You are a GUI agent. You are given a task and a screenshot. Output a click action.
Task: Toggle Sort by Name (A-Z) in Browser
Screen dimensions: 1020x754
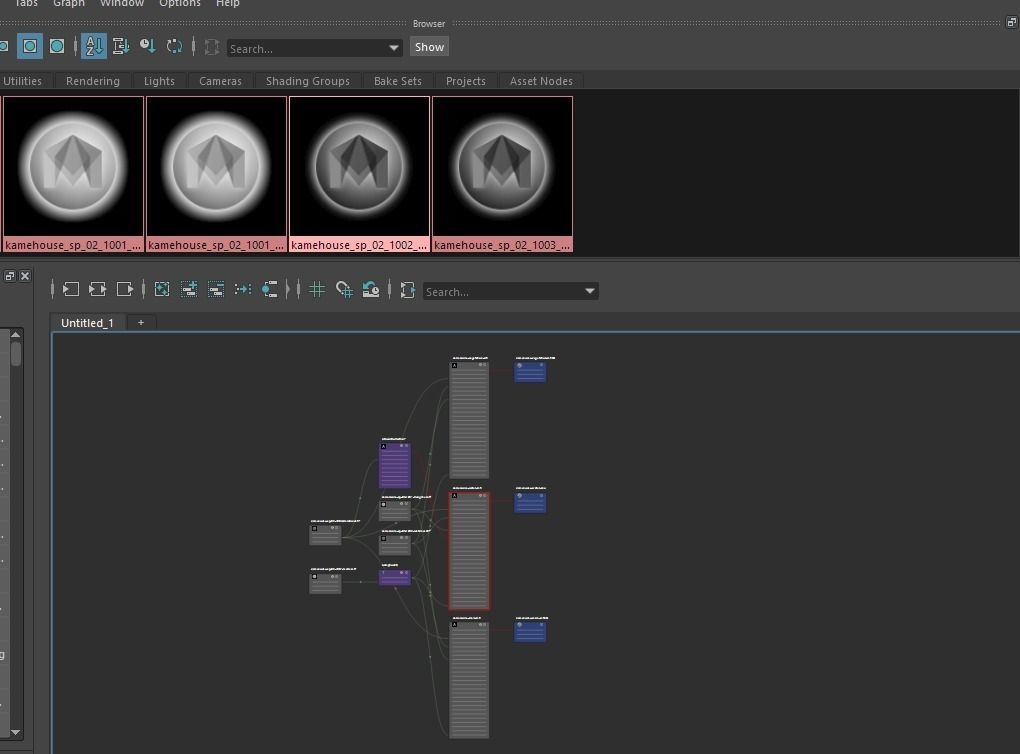tap(94, 47)
